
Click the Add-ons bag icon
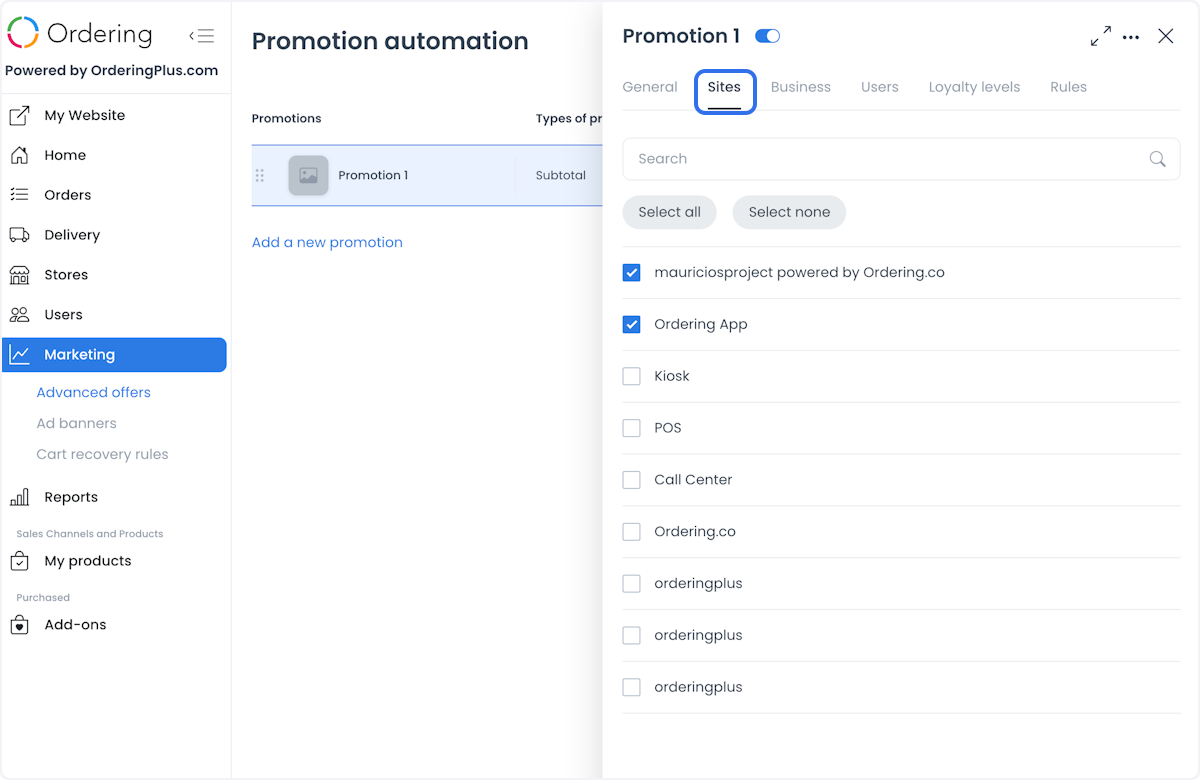[x=19, y=625]
